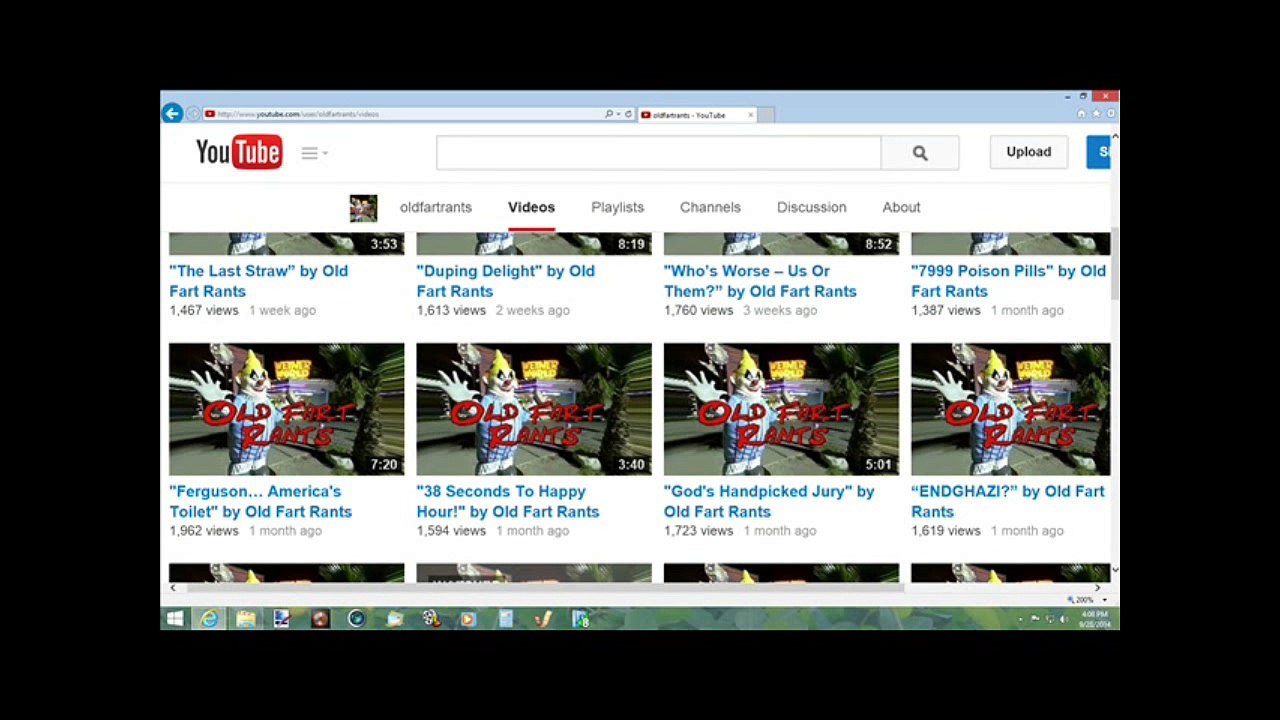Click the taskbar clock
The height and width of the screenshot is (720, 1280).
[x=1095, y=619]
